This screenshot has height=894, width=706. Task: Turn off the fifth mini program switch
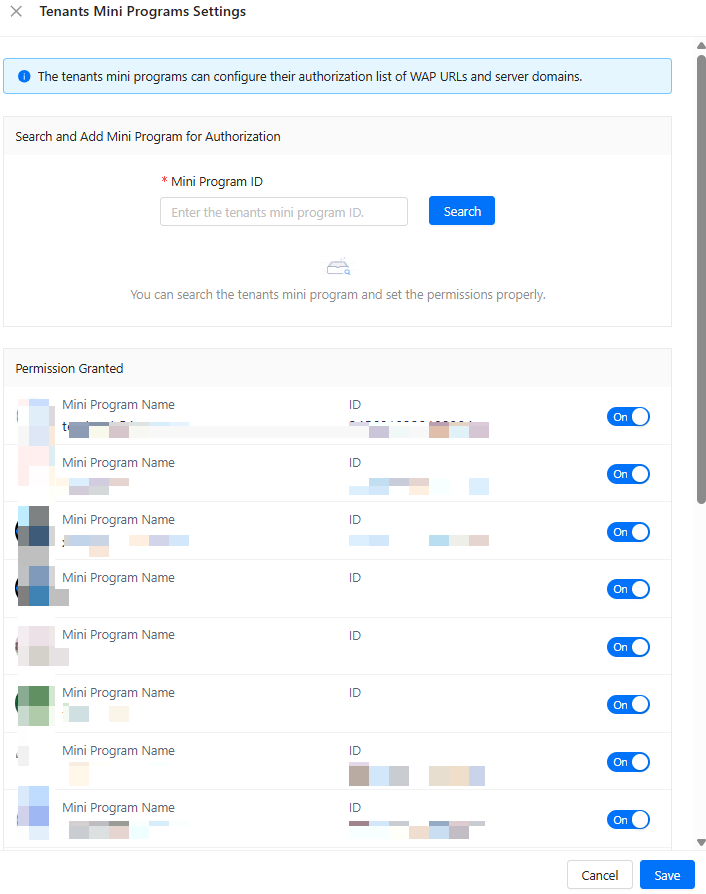click(628, 647)
